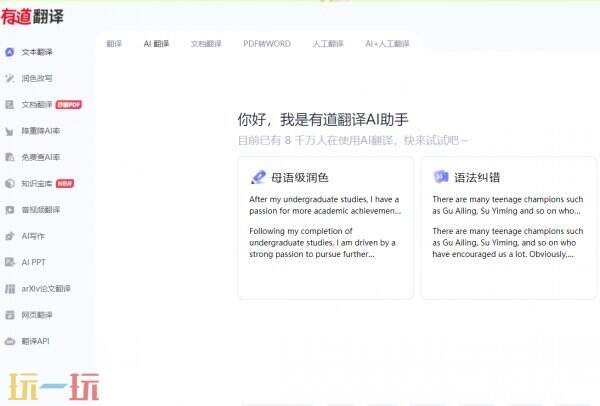
Task: Open the 文档翻译 top tab
Action: [x=206, y=44]
